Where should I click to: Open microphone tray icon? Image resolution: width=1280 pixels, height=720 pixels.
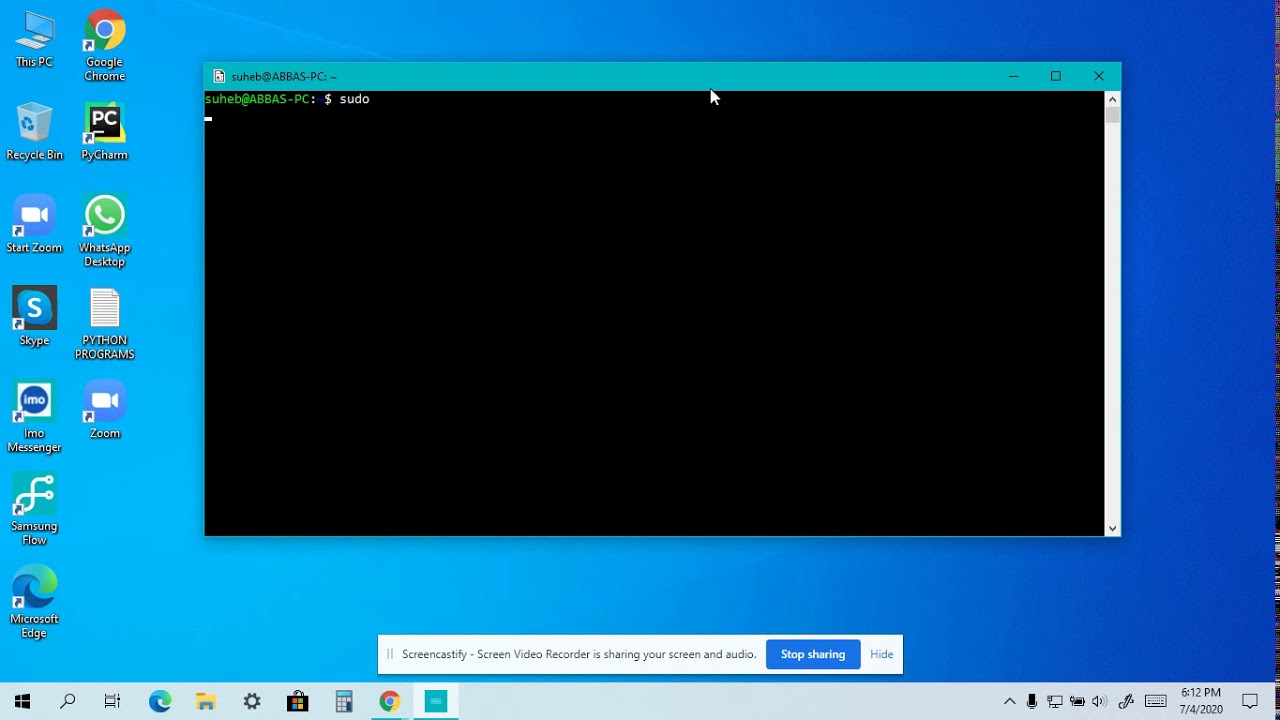pyautogui.click(x=1032, y=702)
